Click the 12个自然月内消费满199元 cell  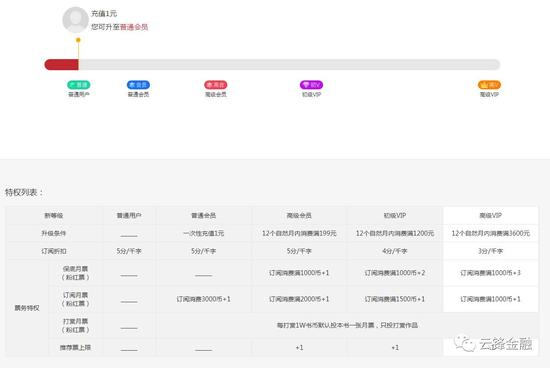299,233
